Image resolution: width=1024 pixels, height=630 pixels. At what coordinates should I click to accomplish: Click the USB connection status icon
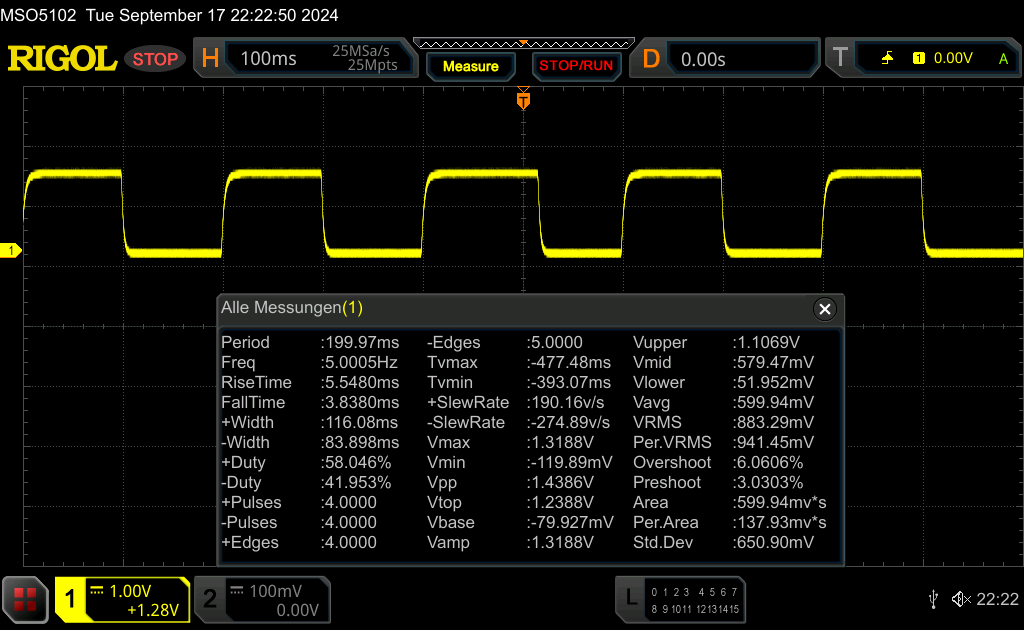point(934,599)
